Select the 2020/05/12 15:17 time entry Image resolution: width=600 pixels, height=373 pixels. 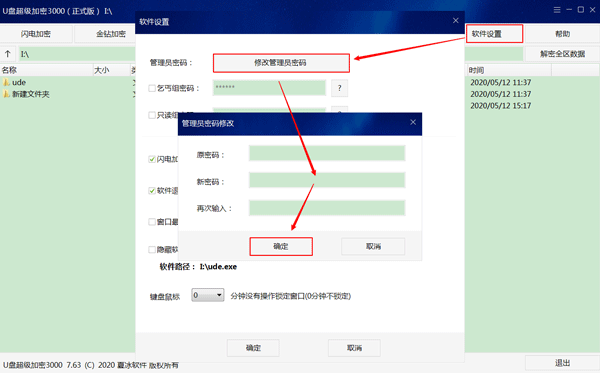tap(501, 106)
